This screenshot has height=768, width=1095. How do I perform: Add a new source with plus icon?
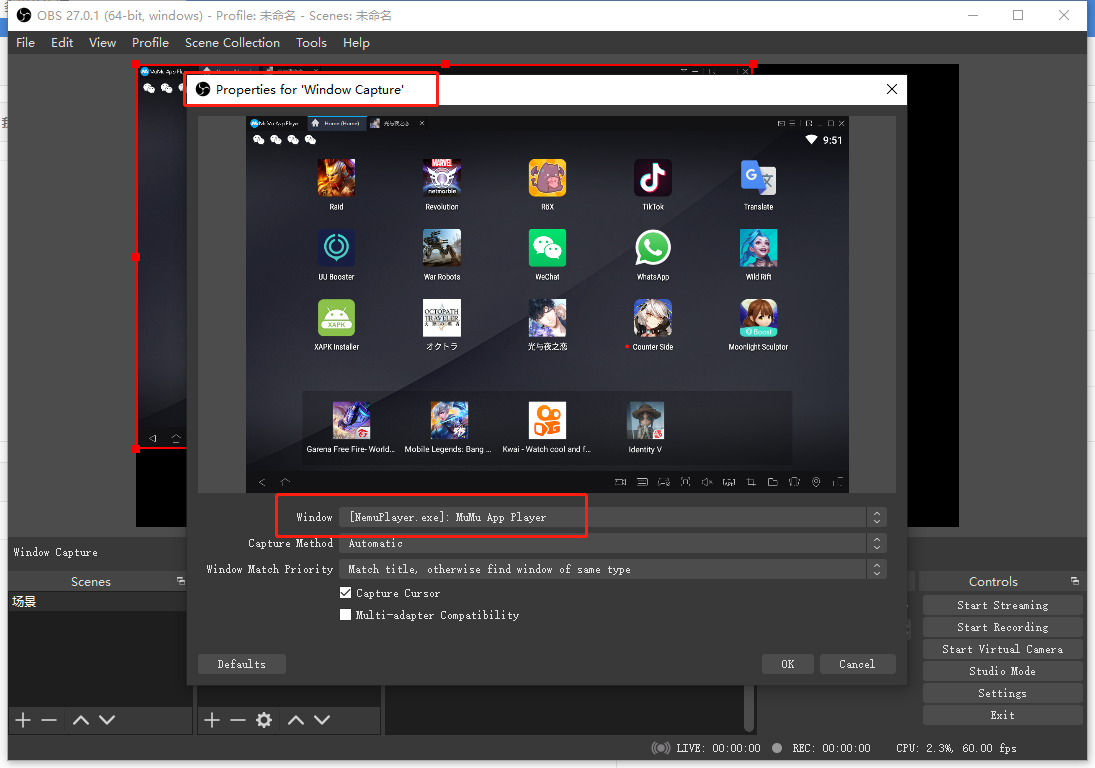[x=212, y=720]
